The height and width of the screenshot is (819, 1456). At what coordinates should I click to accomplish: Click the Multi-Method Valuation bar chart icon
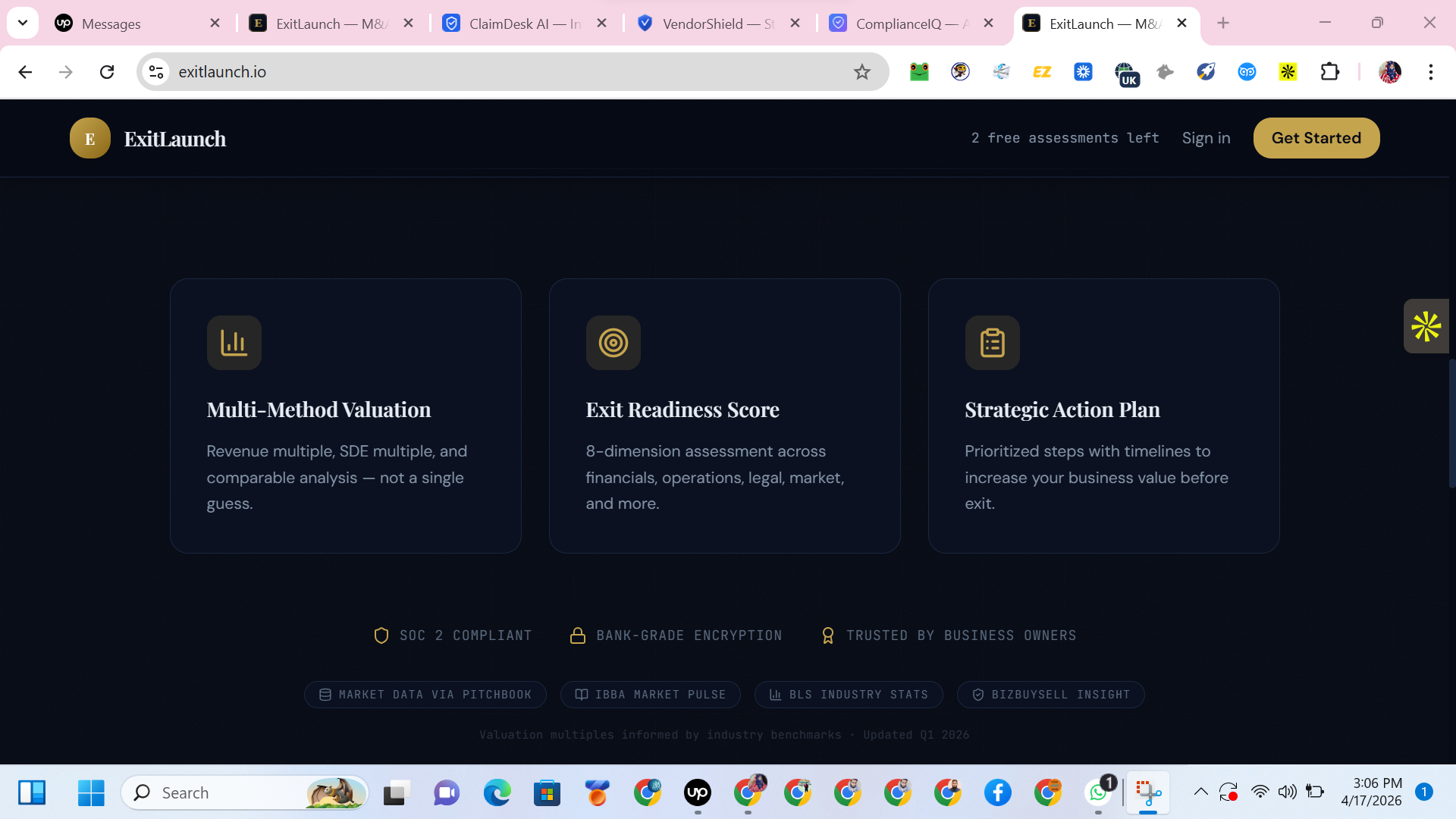point(234,343)
